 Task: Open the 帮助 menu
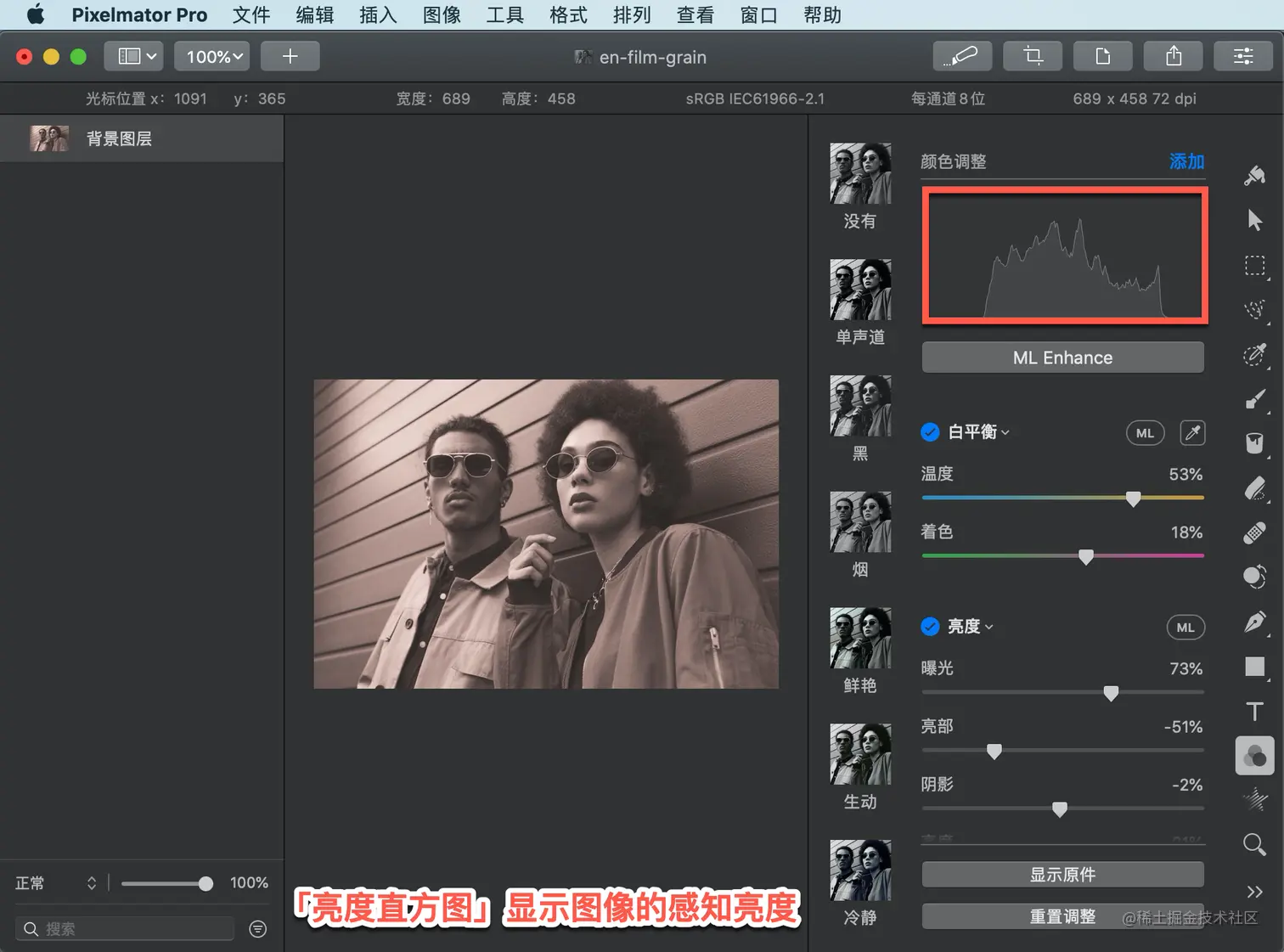pyautogui.click(x=822, y=14)
